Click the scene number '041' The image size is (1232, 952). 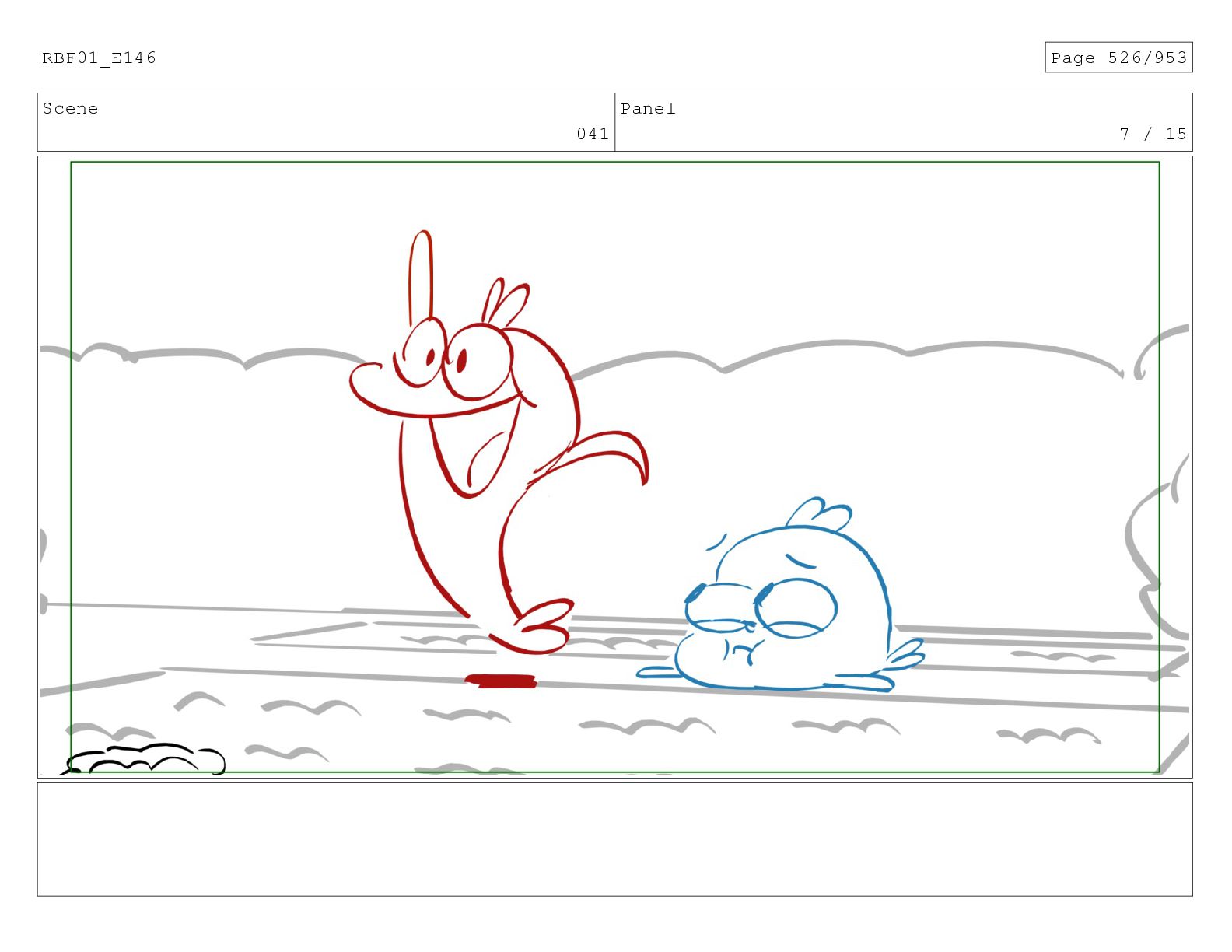coord(593,134)
